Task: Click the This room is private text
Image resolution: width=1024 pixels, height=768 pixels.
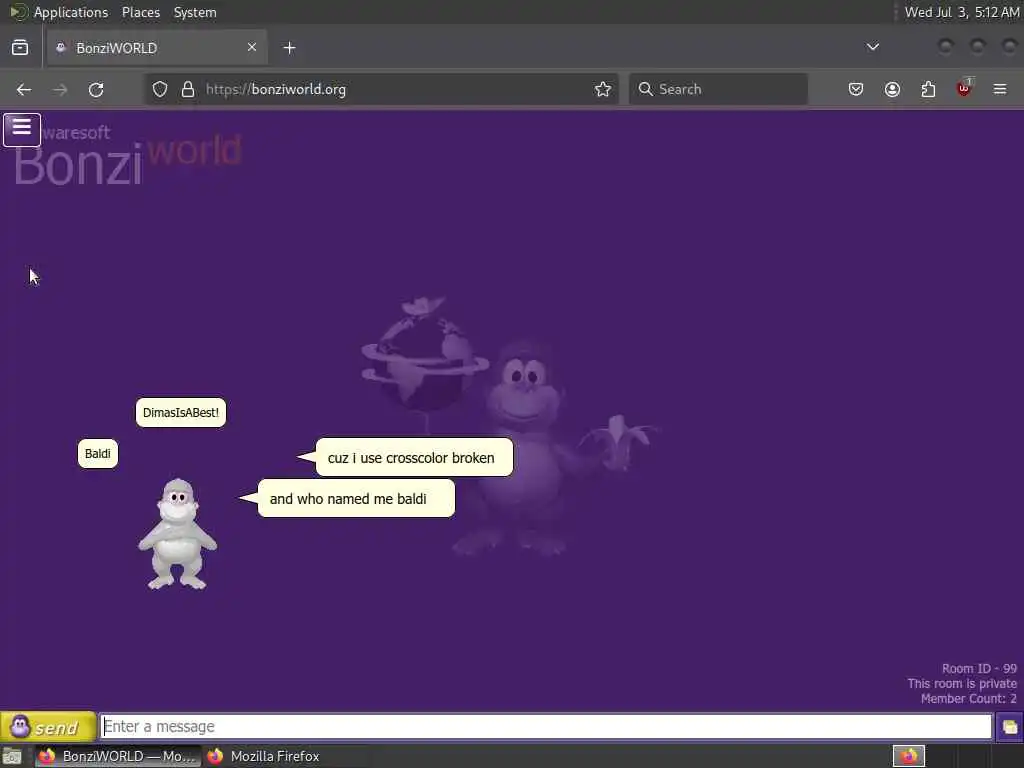Action: pyautogui.click(x=962, y=684)
